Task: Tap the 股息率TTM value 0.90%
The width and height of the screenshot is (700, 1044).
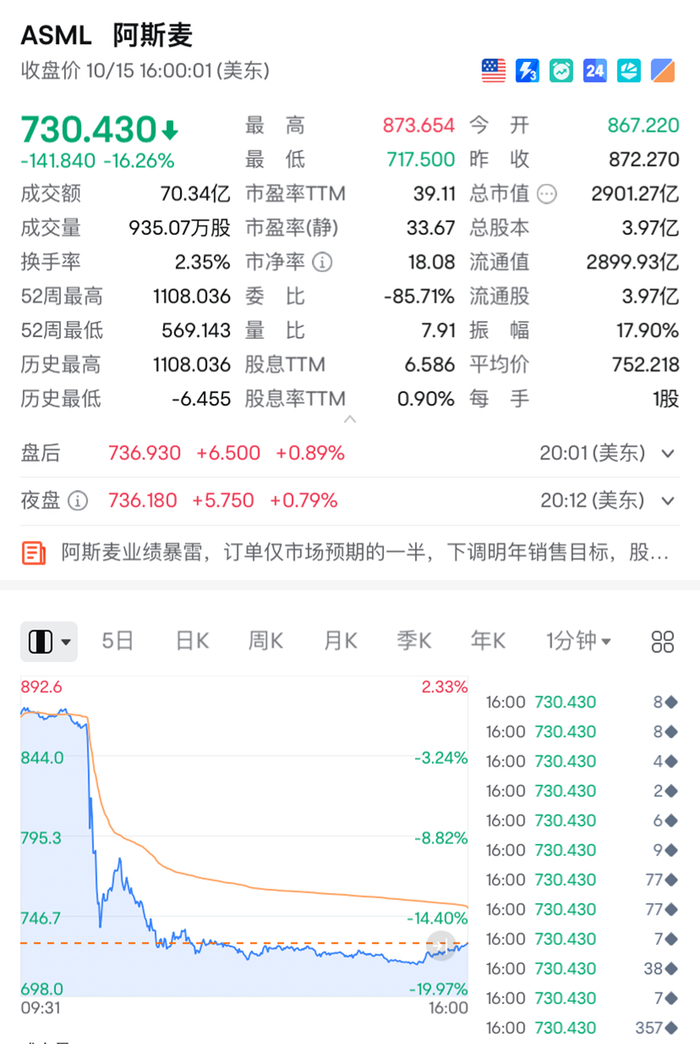Action: 426,399
